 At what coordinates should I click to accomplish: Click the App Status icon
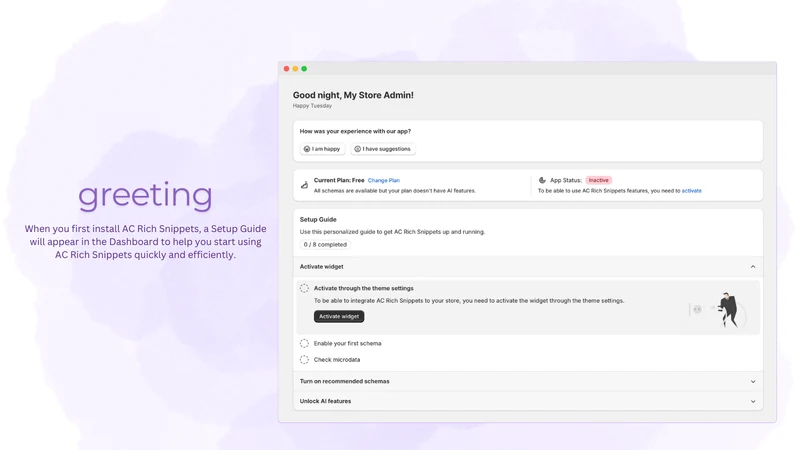542,180
